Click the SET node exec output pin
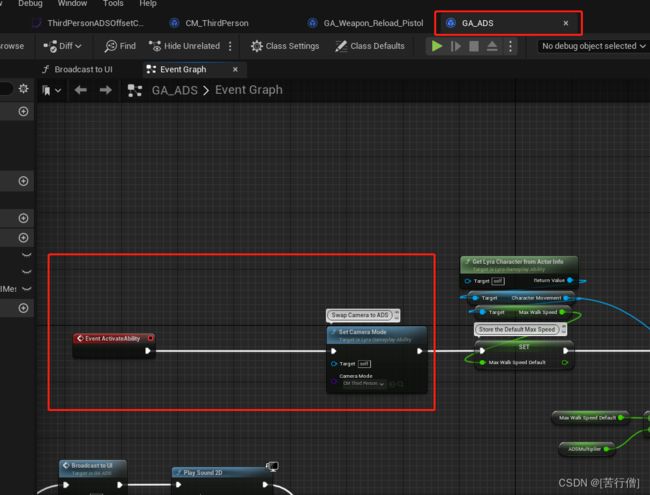Image resolution: width=650 pixels, height=495 pixels. 565,351
